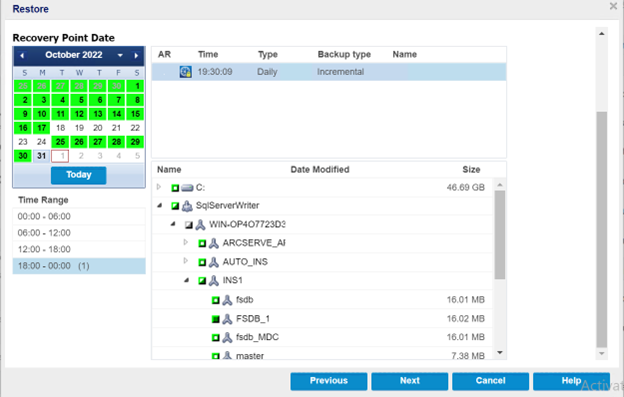This screenshot has width=624, height=397.
Task: Expand the AUTO_INS node
Action: tap(185, 261)
